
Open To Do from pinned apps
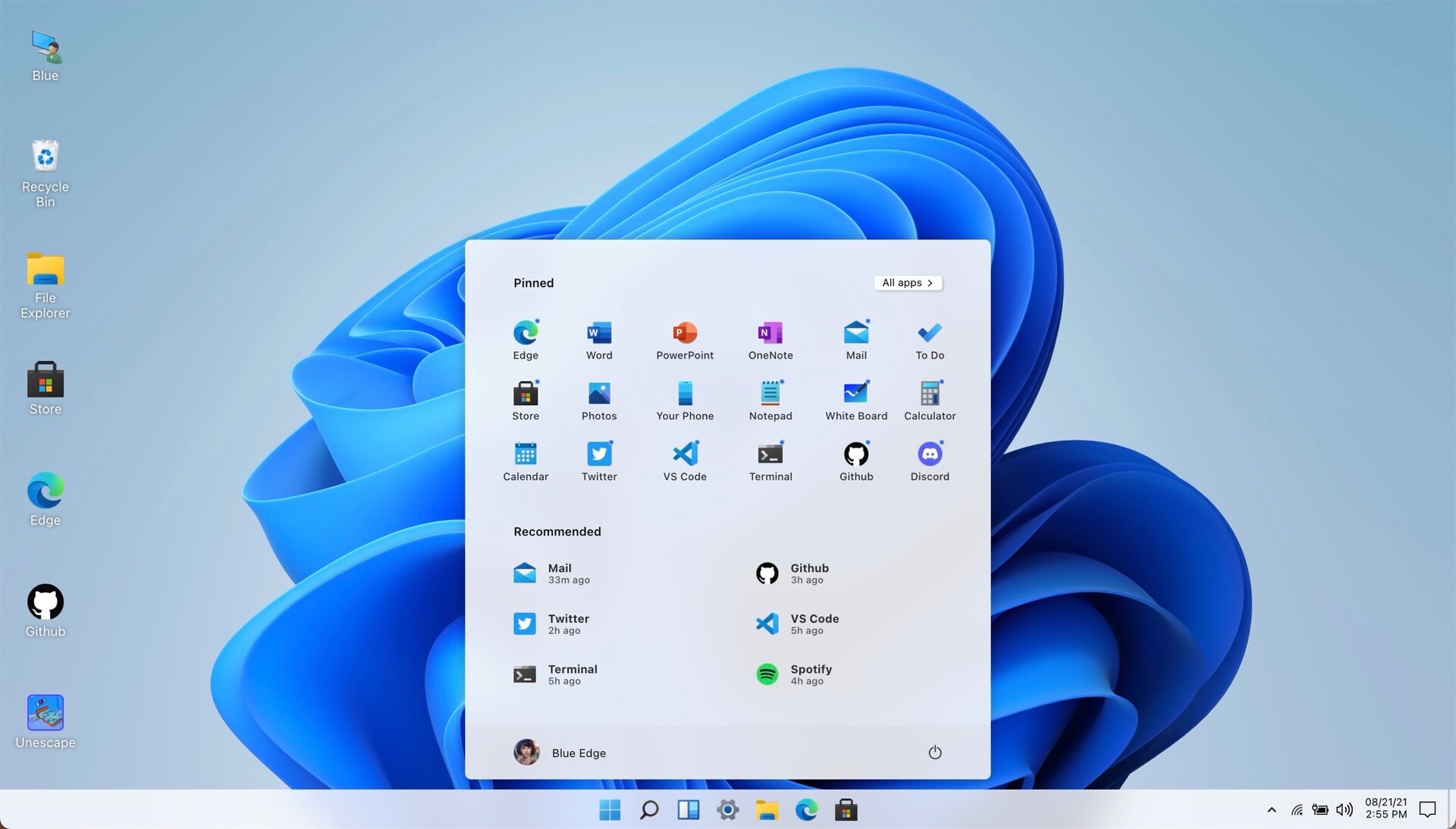[x=930, y=339]
